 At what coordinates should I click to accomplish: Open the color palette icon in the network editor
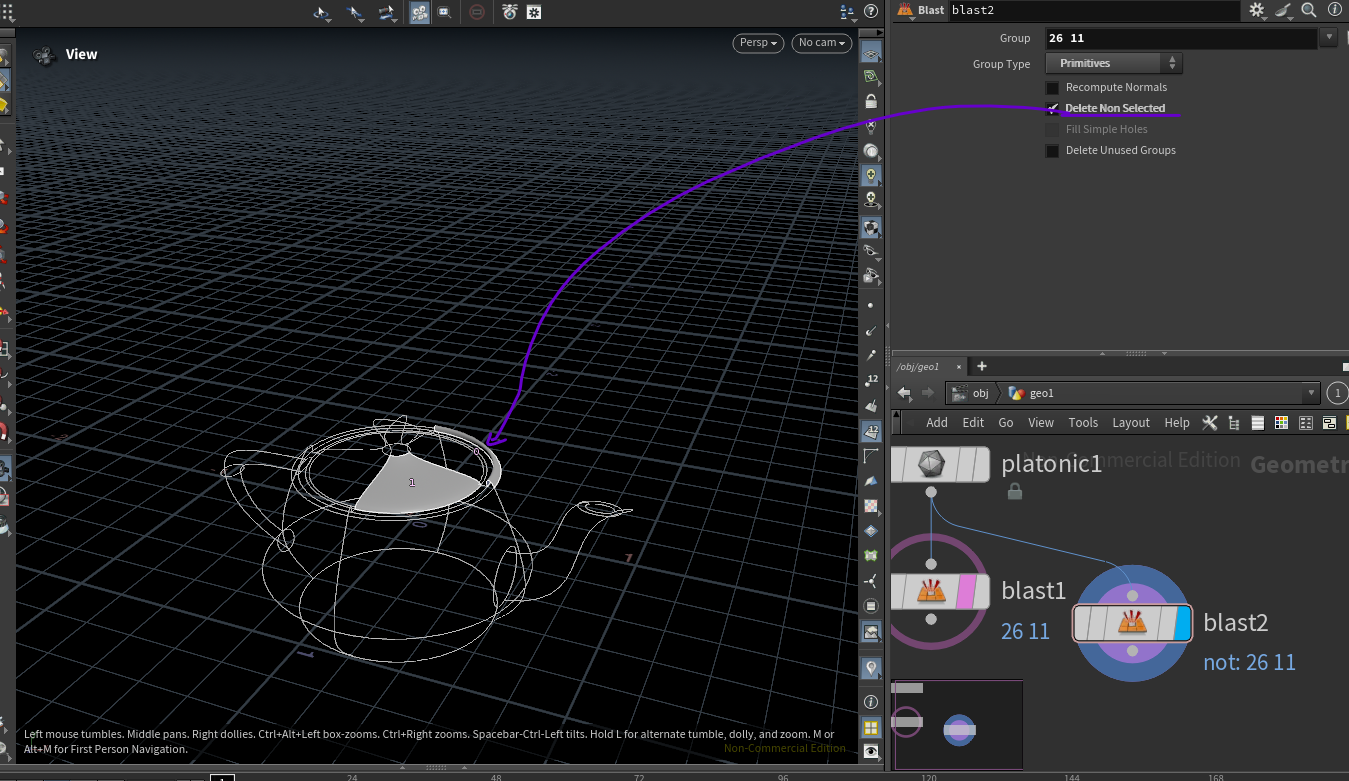pos(1282,422)
